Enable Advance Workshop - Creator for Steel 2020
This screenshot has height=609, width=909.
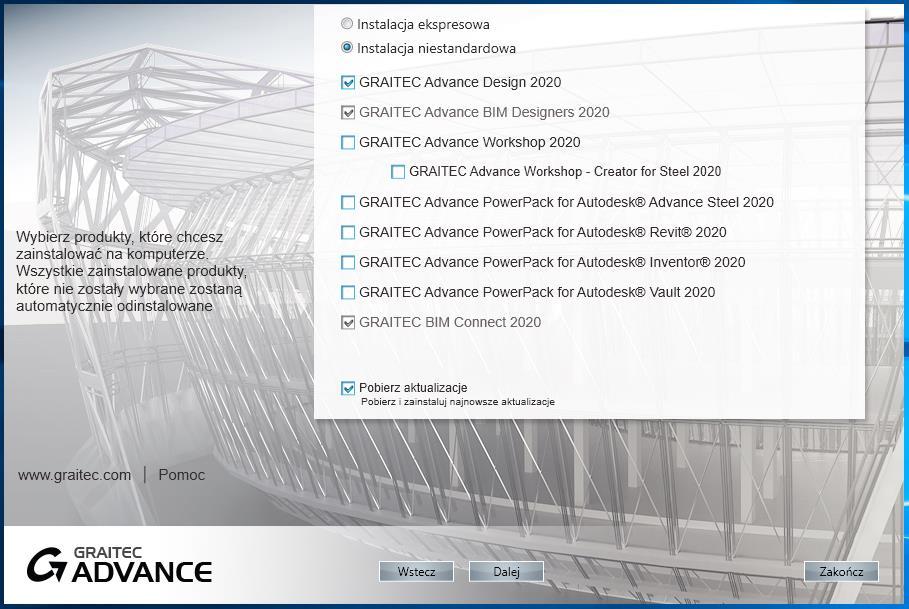398,172
